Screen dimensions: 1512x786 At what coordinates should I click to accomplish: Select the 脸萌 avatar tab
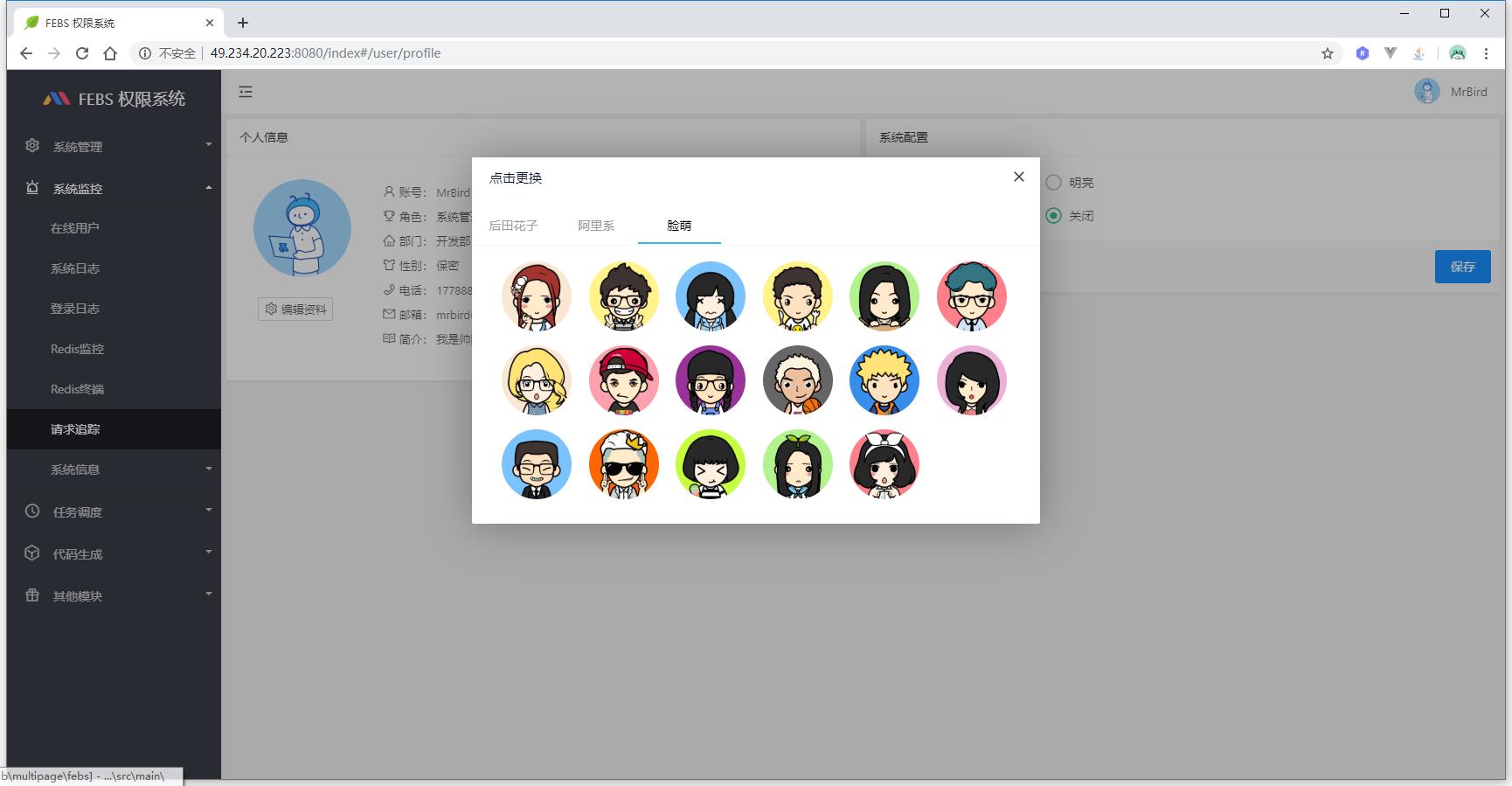click(x=679, y=226)
